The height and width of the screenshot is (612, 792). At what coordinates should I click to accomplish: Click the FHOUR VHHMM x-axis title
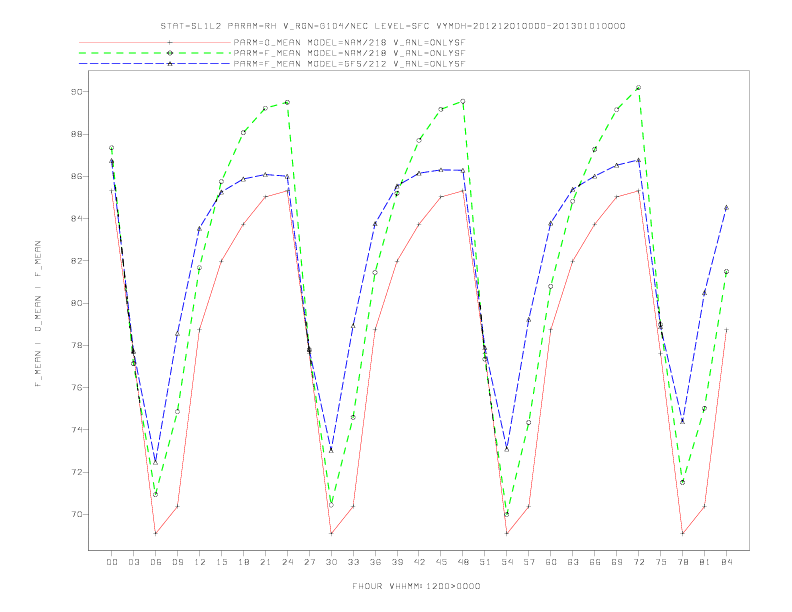416,586
